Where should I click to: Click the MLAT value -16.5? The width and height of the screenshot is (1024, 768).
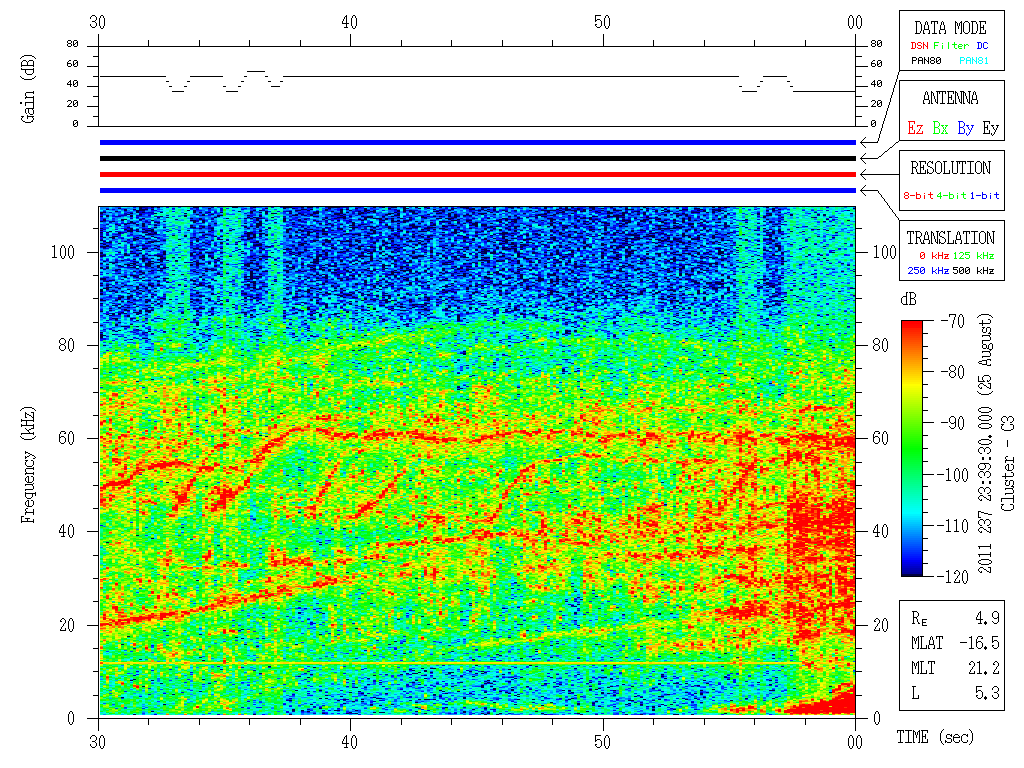coord(979,643)
